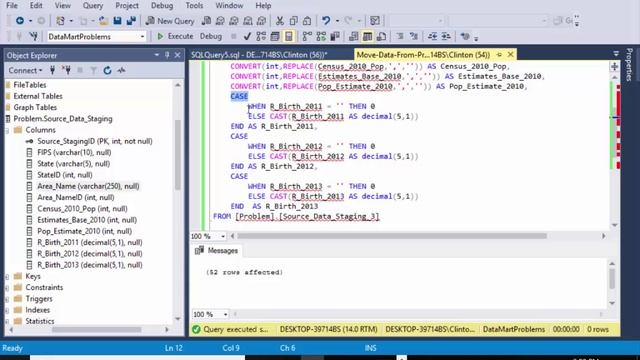Click the Object Explorer vertical scrollbar
The image size is (640, 360).
point(178,155)
